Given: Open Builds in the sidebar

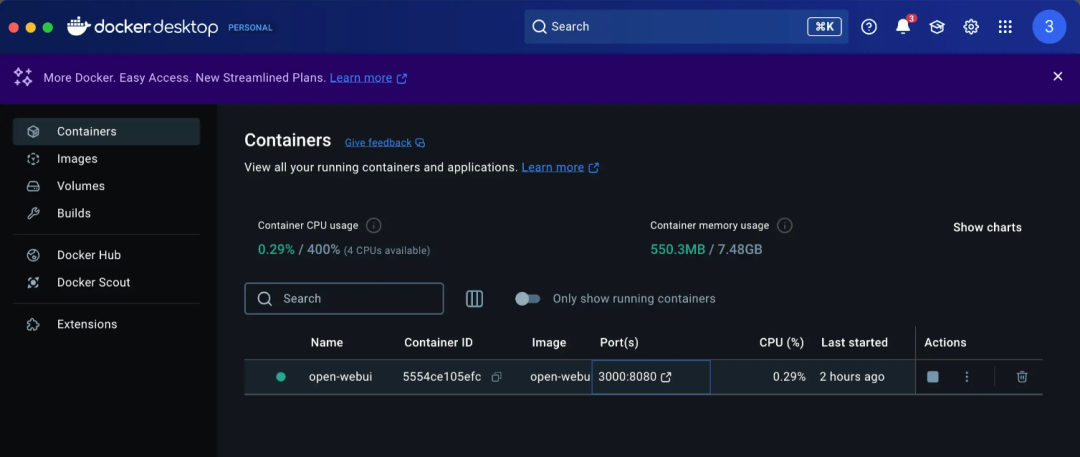Looking at the screenshot, I should click(x=106, y=214).
